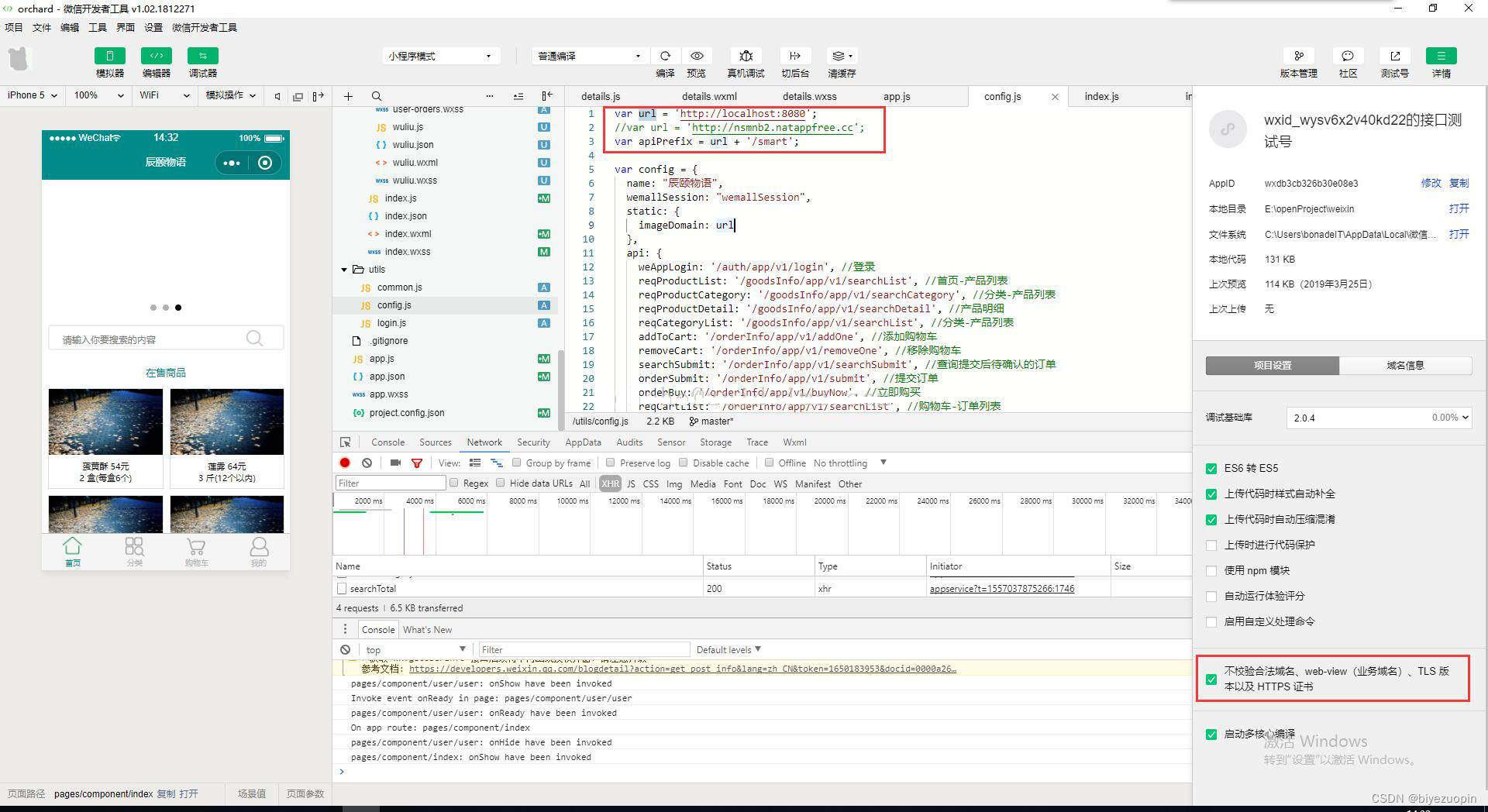Image resolution: width=1488 pixels, height=812 pixels.
Task: Open the 匡贾酥 54元 product thumbnail
Action: pyautogui.click(x=105, y=421)
